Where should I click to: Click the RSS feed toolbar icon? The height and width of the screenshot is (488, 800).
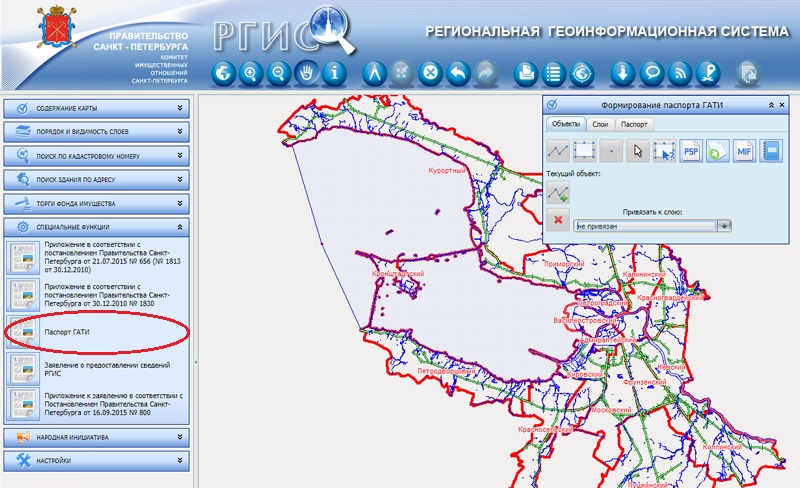point(680,74)
